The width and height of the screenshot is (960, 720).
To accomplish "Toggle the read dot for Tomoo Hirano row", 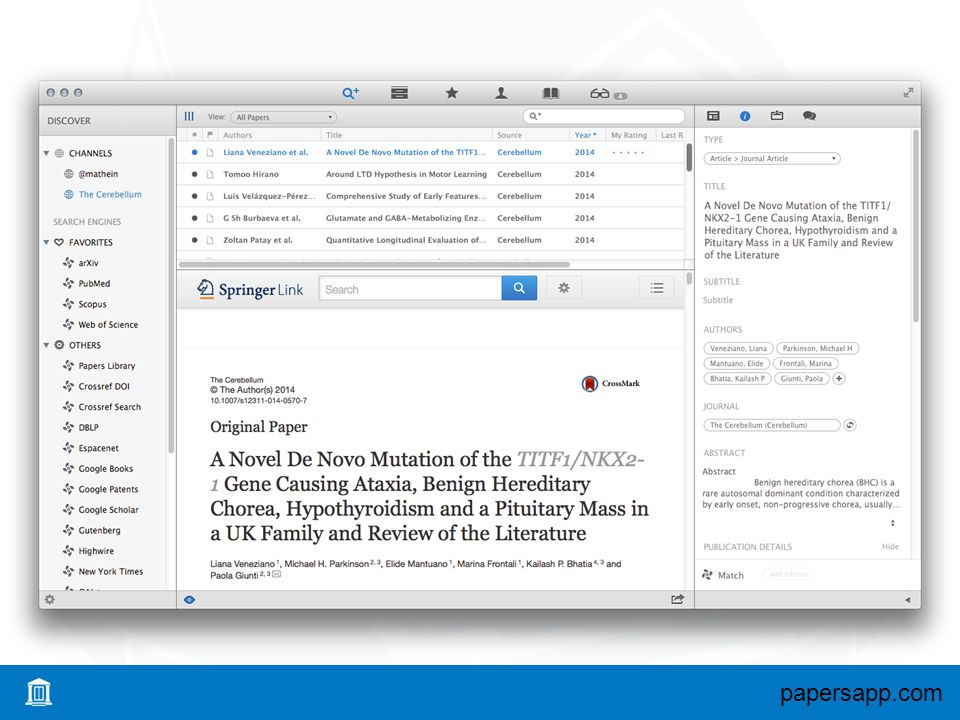I will [194, 174].
